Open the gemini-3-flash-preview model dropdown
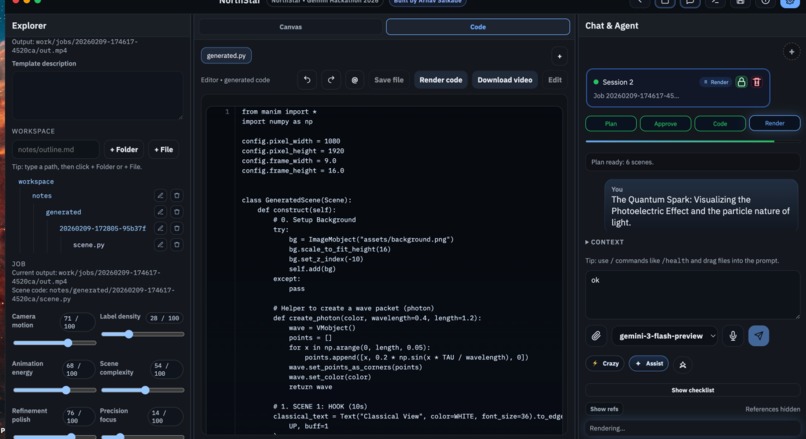 click(665, 336)
